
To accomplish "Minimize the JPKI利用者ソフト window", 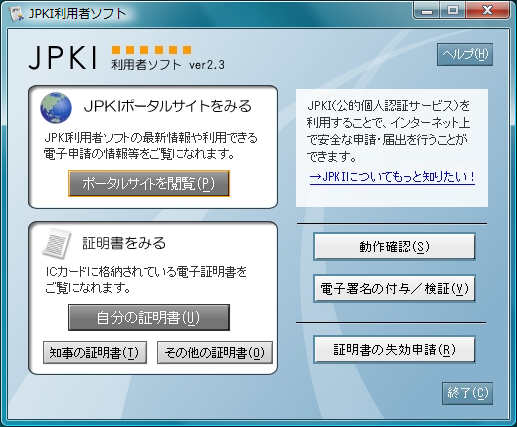I will click(x=427, y=11).
